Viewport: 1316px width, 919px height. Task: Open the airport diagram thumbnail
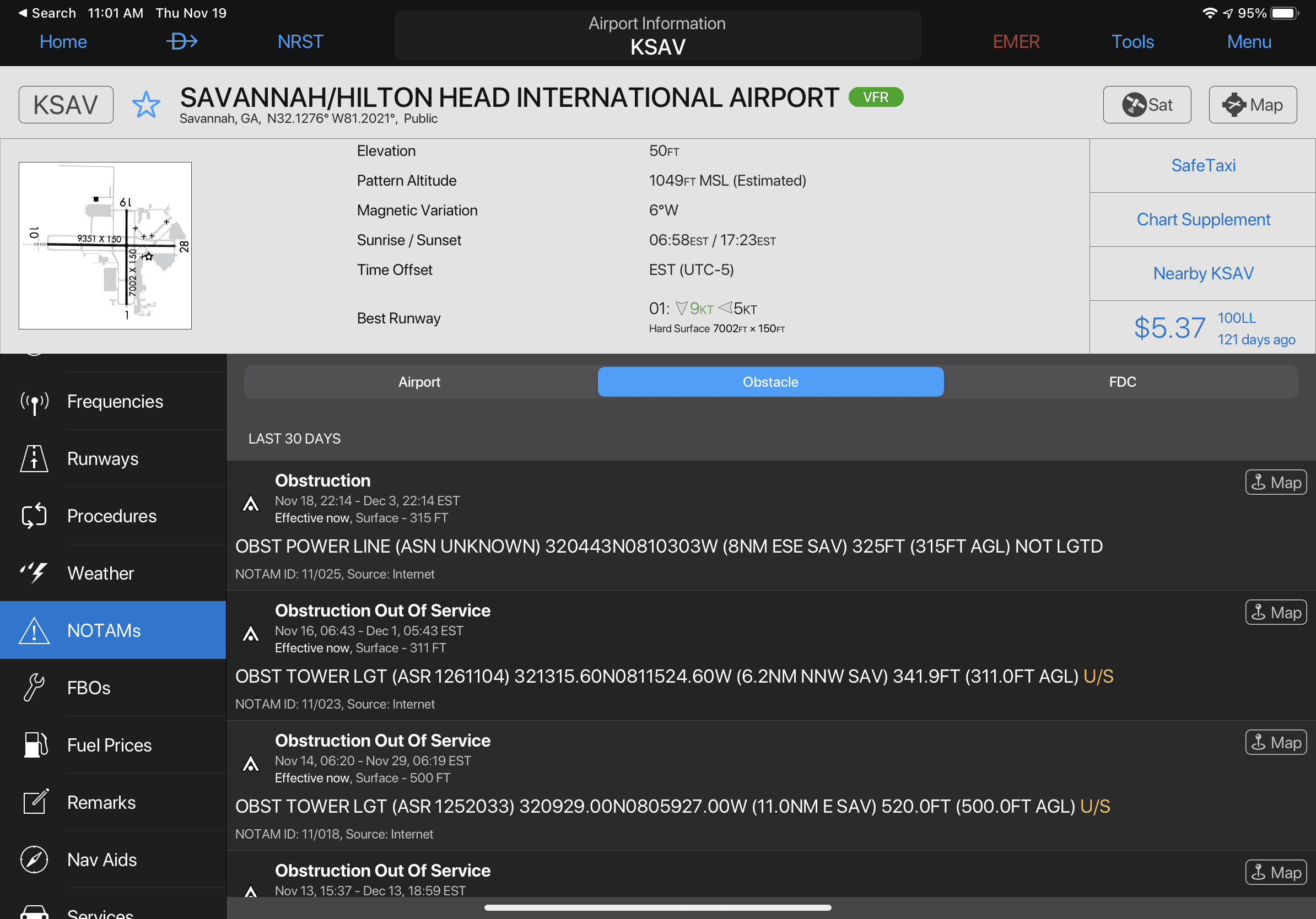coord(105,245)
